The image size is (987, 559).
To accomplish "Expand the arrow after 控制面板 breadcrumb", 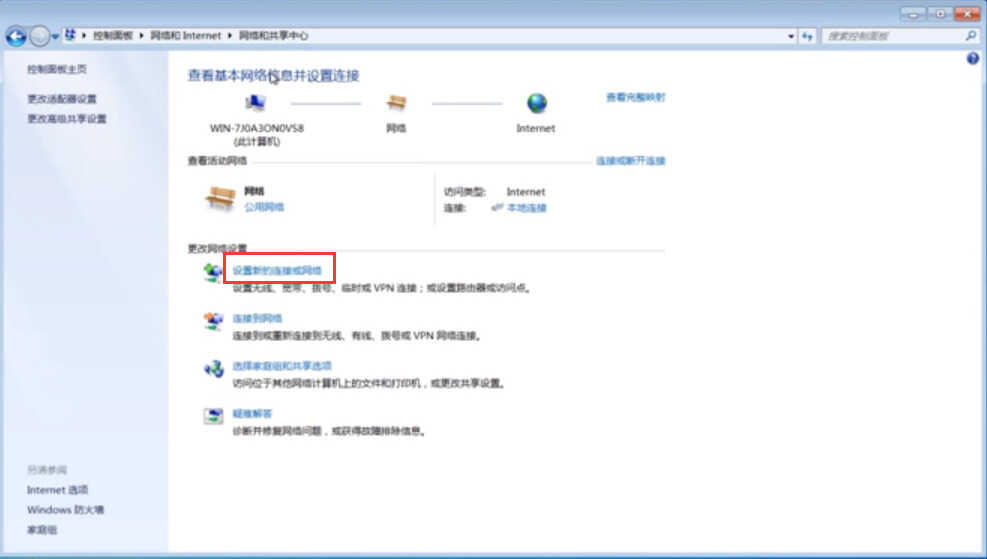I will coord(142,36).
